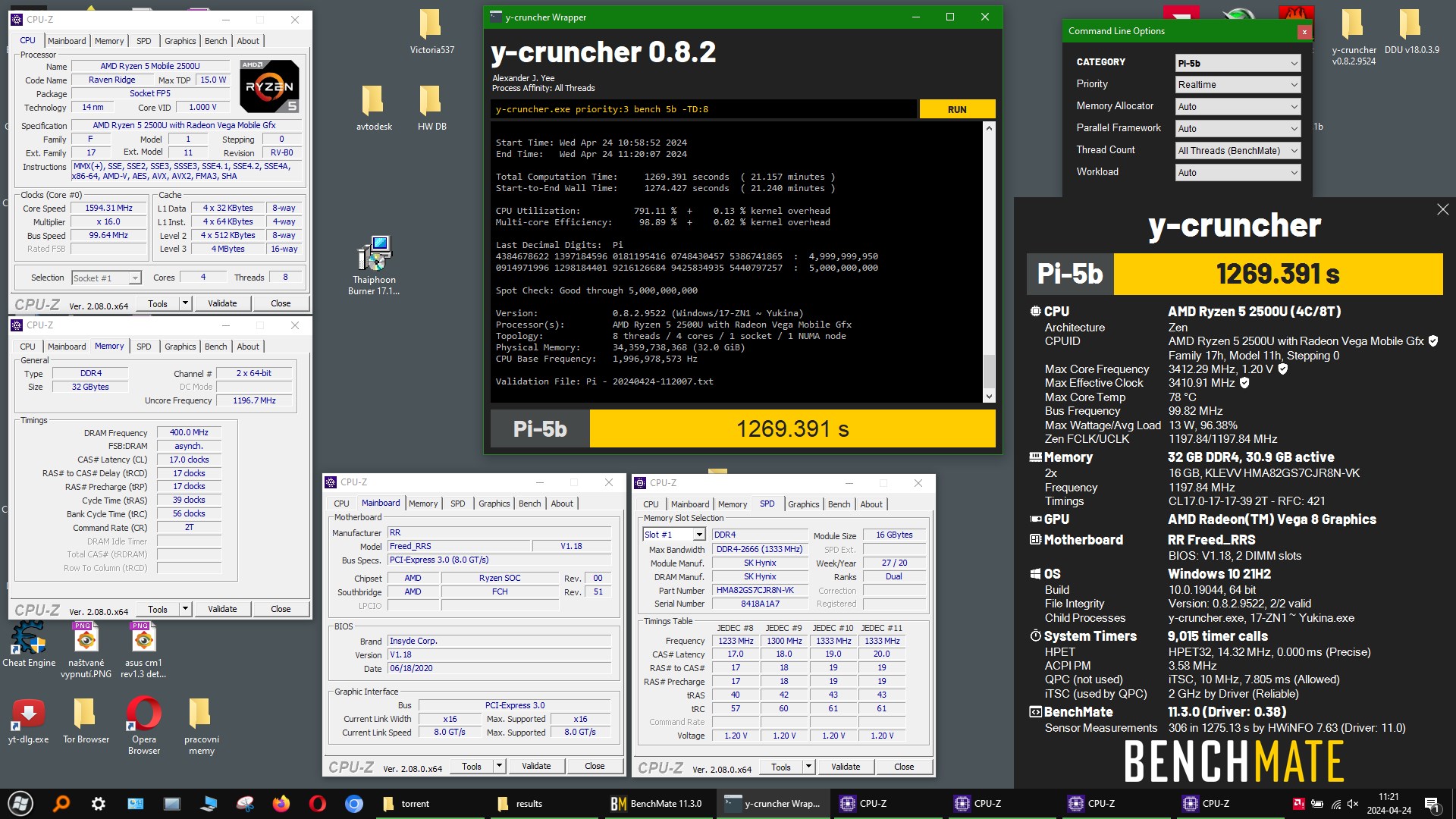Open the pracovní memy desktop folder
Viewport: 1456px width, 819px height.
tap(201, 726)
